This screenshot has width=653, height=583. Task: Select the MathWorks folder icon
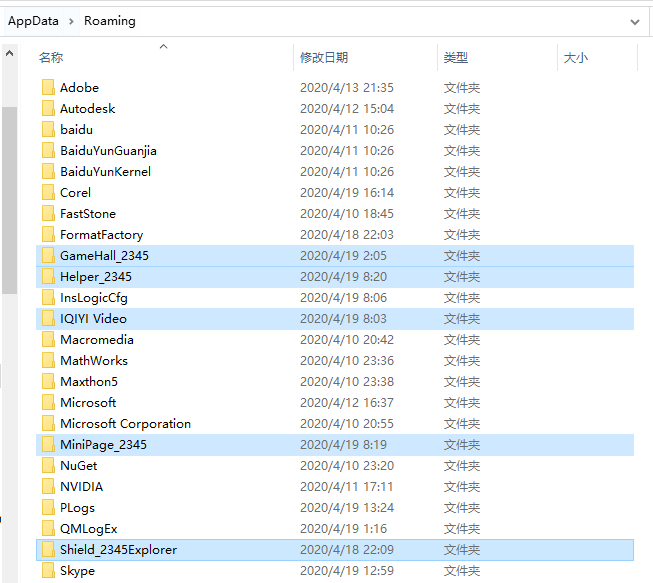click(48, 361)
